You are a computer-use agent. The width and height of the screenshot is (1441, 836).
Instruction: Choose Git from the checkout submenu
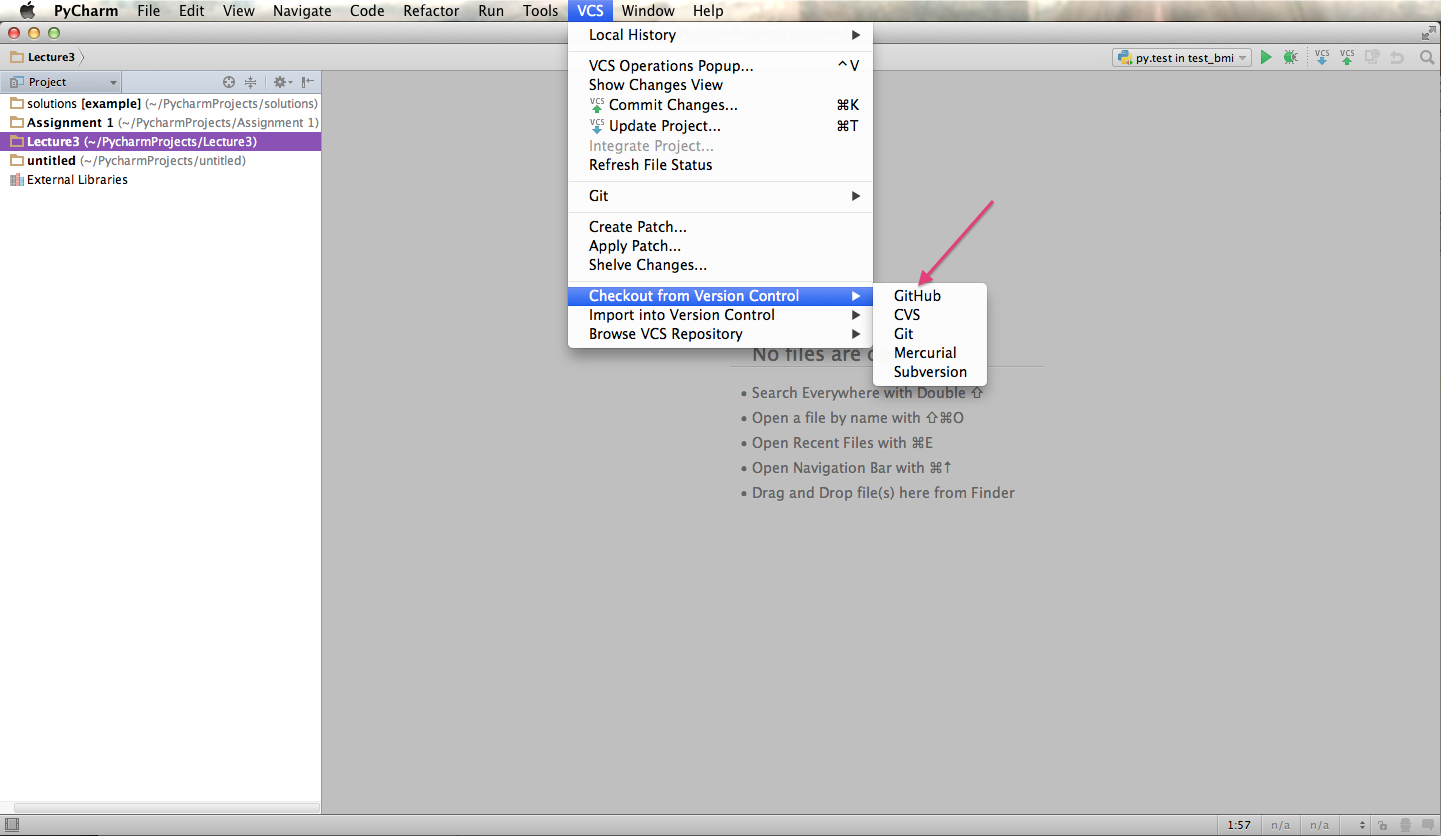click(x=930, y=334)
